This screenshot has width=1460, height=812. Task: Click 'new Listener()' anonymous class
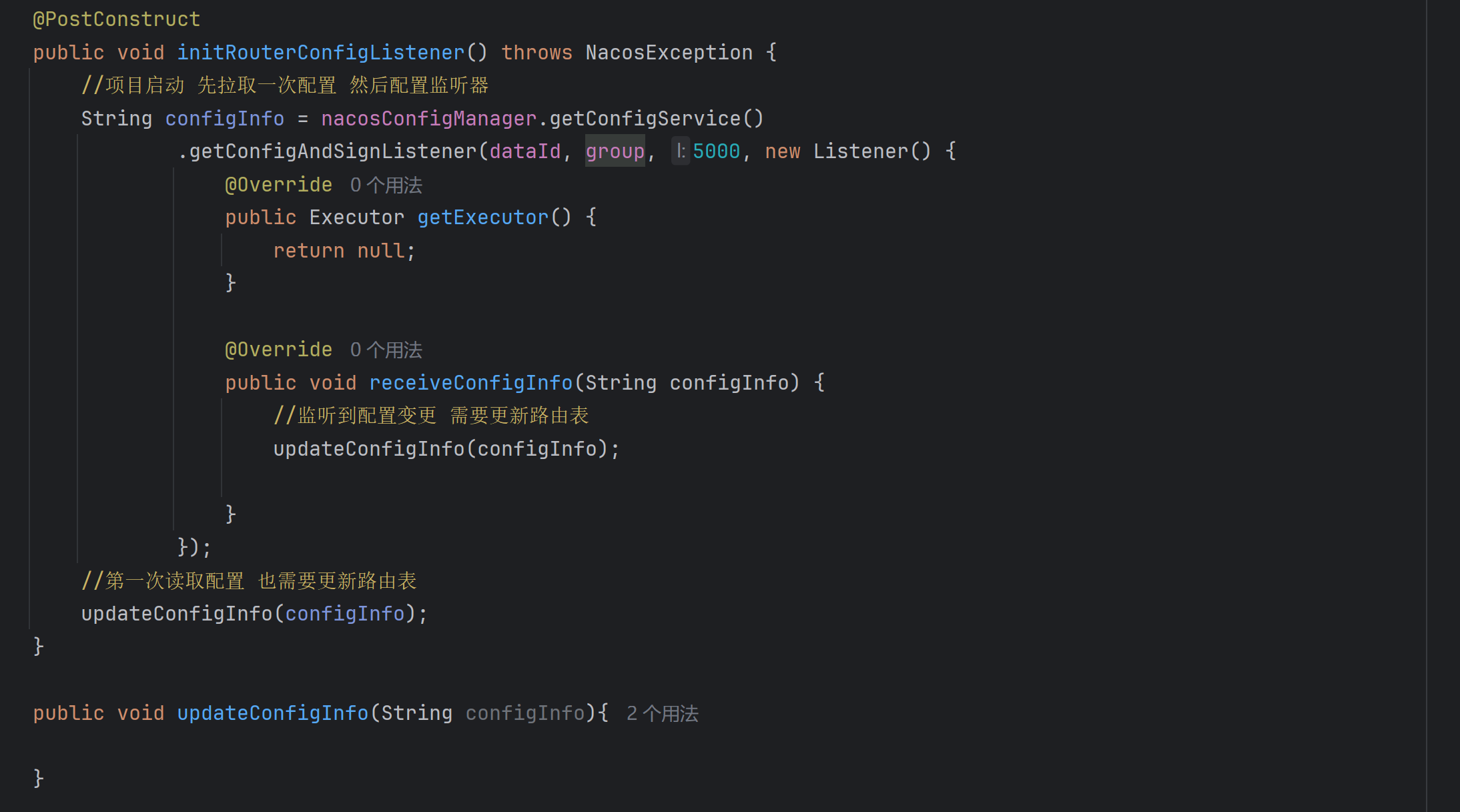(x=847, y=151)
